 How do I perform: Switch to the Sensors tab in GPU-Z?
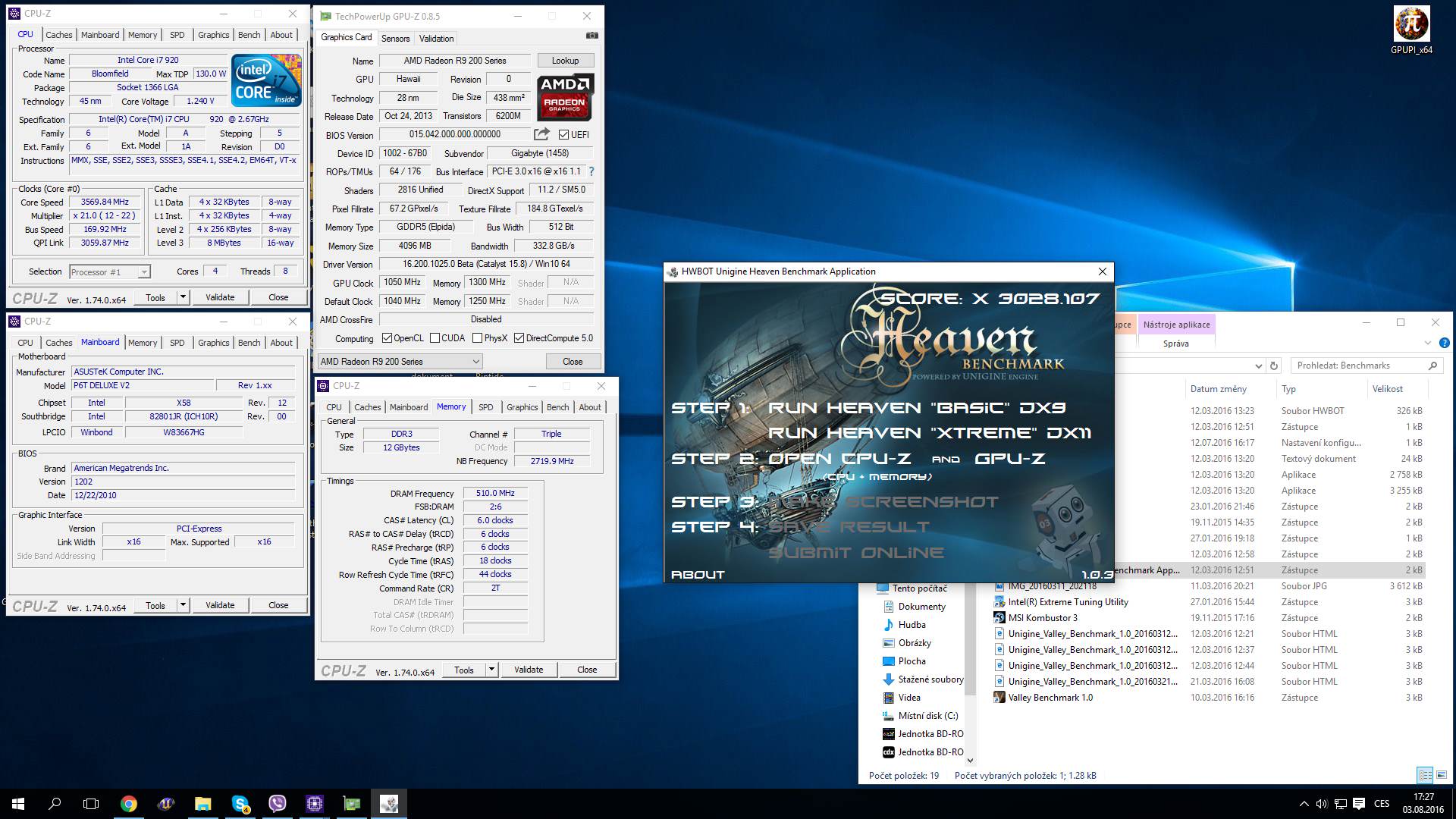pos(395,38)
